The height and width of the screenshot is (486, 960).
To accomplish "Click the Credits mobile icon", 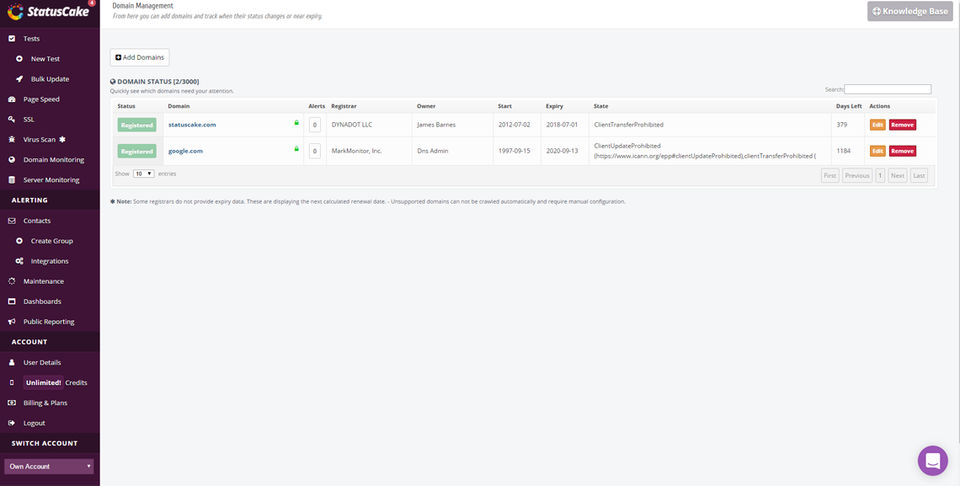I will 12,383.
